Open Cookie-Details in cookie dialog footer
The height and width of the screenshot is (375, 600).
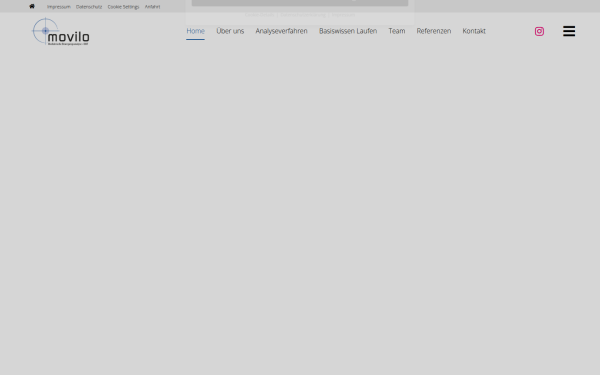(259, 15)
